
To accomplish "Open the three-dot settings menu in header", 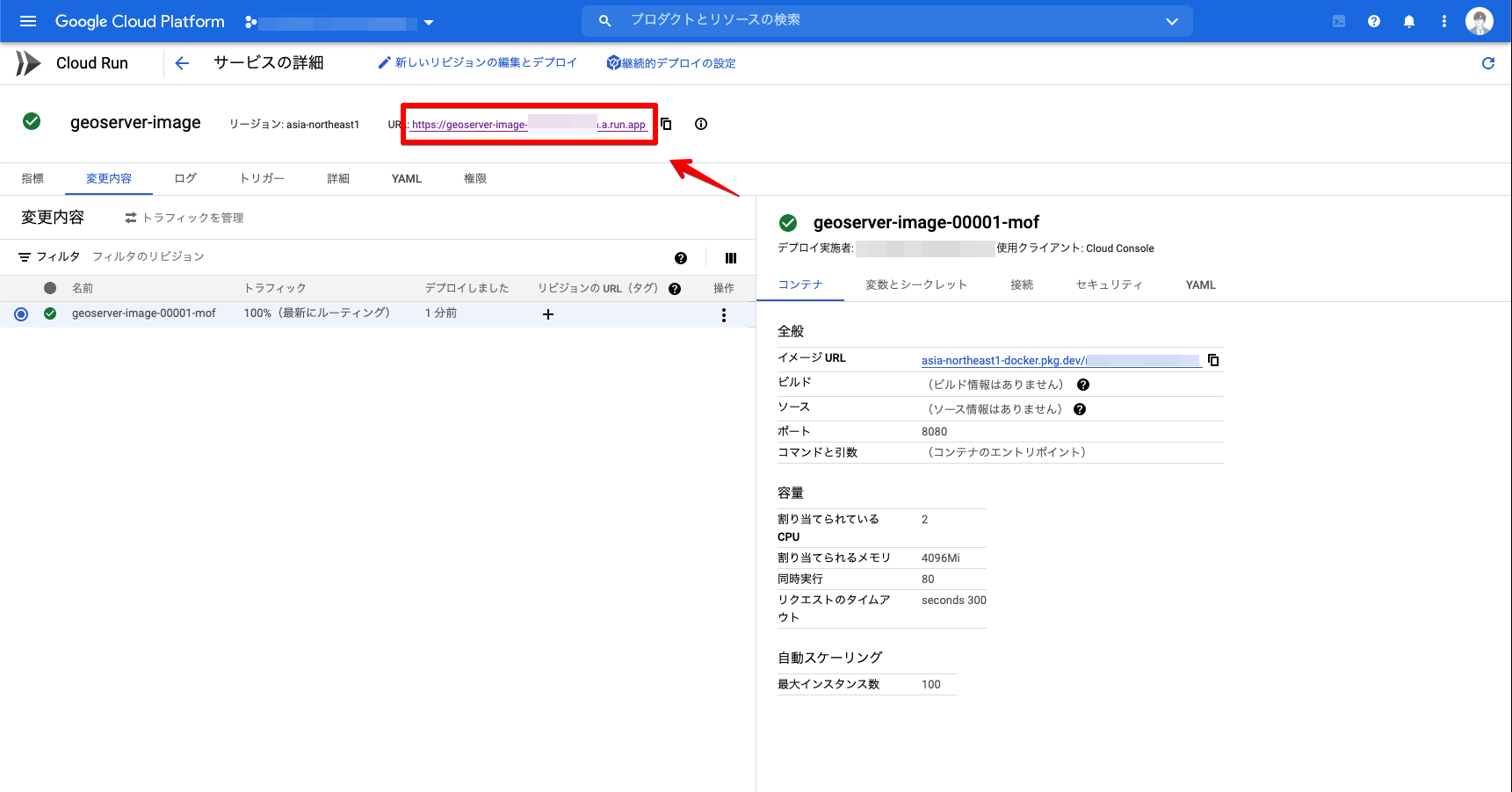I will pyautogui.click(x=1444, y=21).
